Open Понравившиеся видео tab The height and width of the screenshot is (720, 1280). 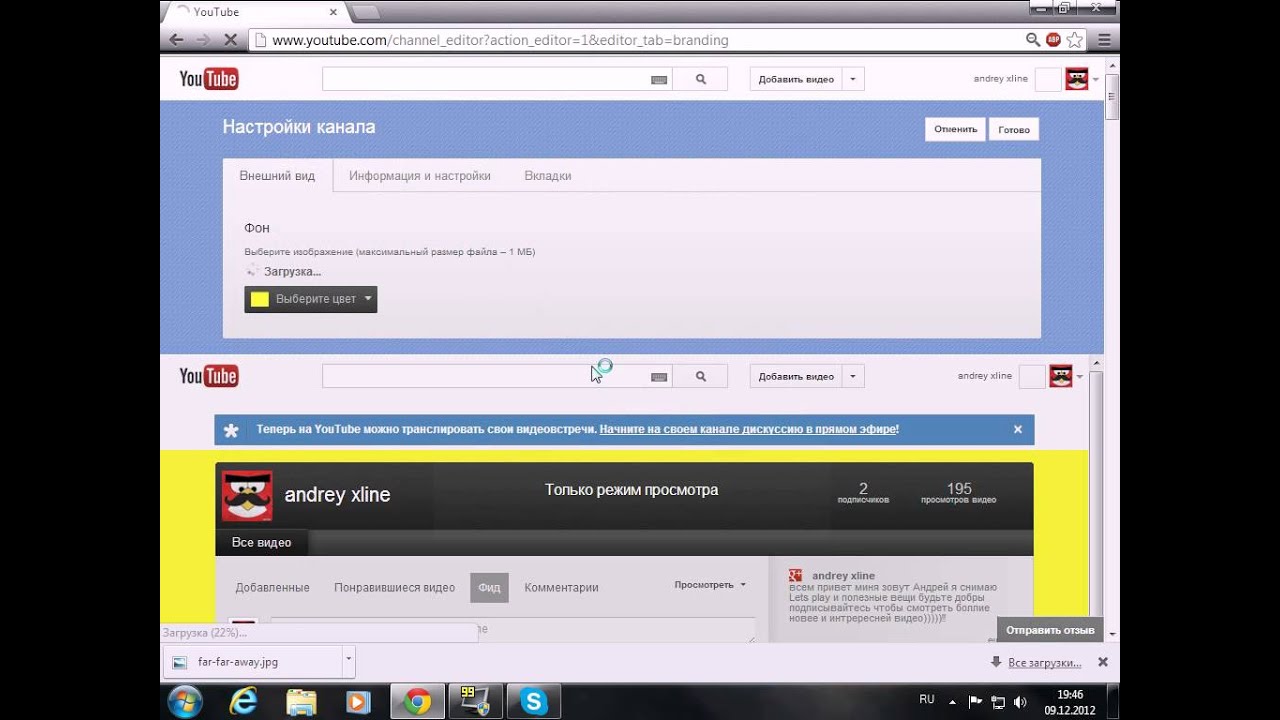pyautogui.click(x=394, y=588)
